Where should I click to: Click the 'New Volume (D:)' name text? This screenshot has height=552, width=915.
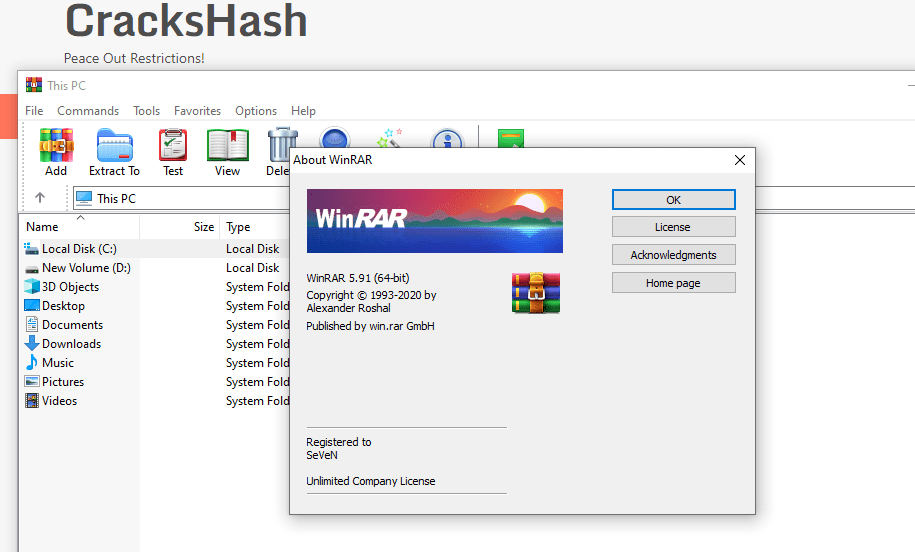pos(86,268)
